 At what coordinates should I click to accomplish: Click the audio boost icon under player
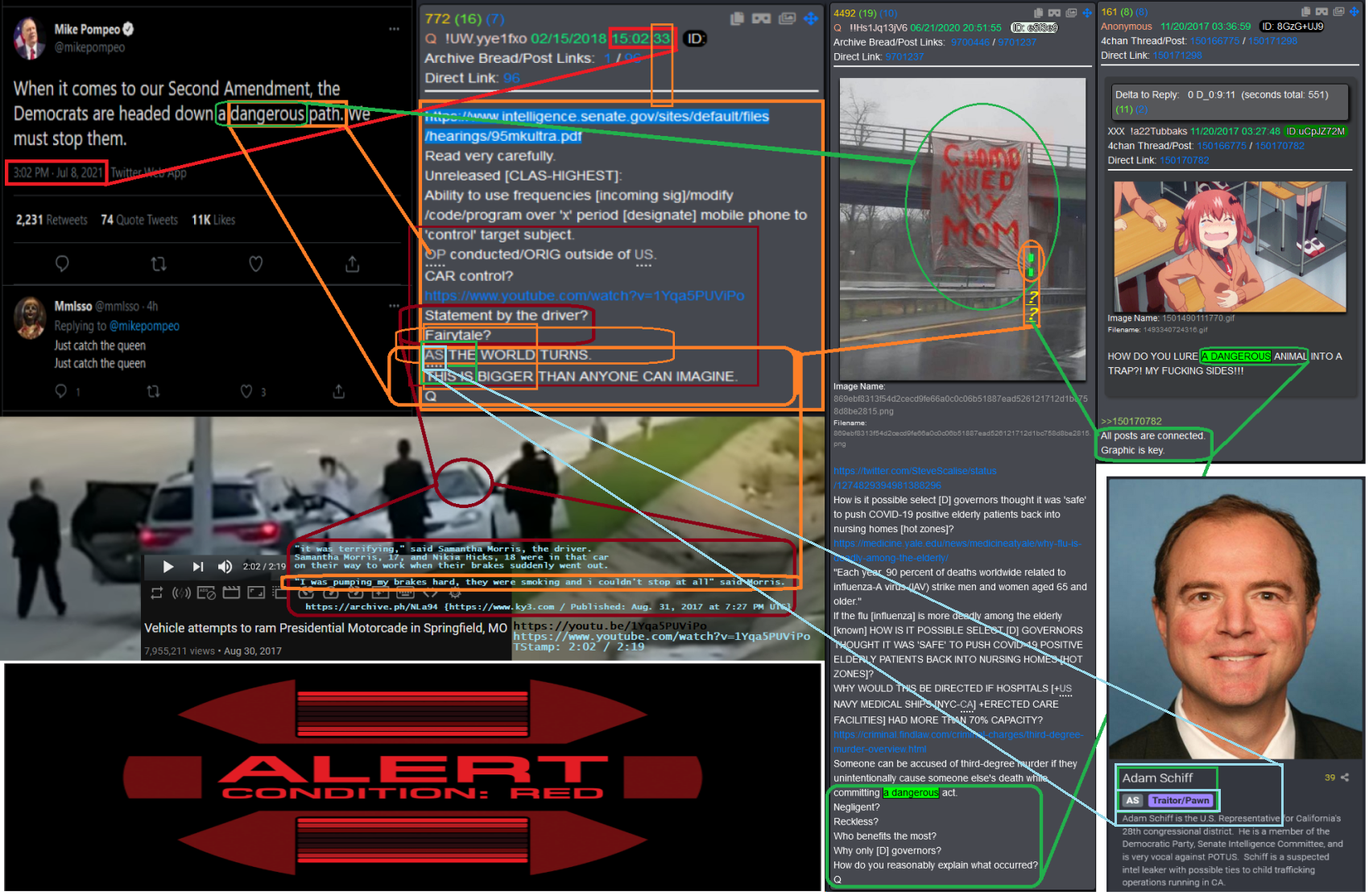[x=181, y=593]
